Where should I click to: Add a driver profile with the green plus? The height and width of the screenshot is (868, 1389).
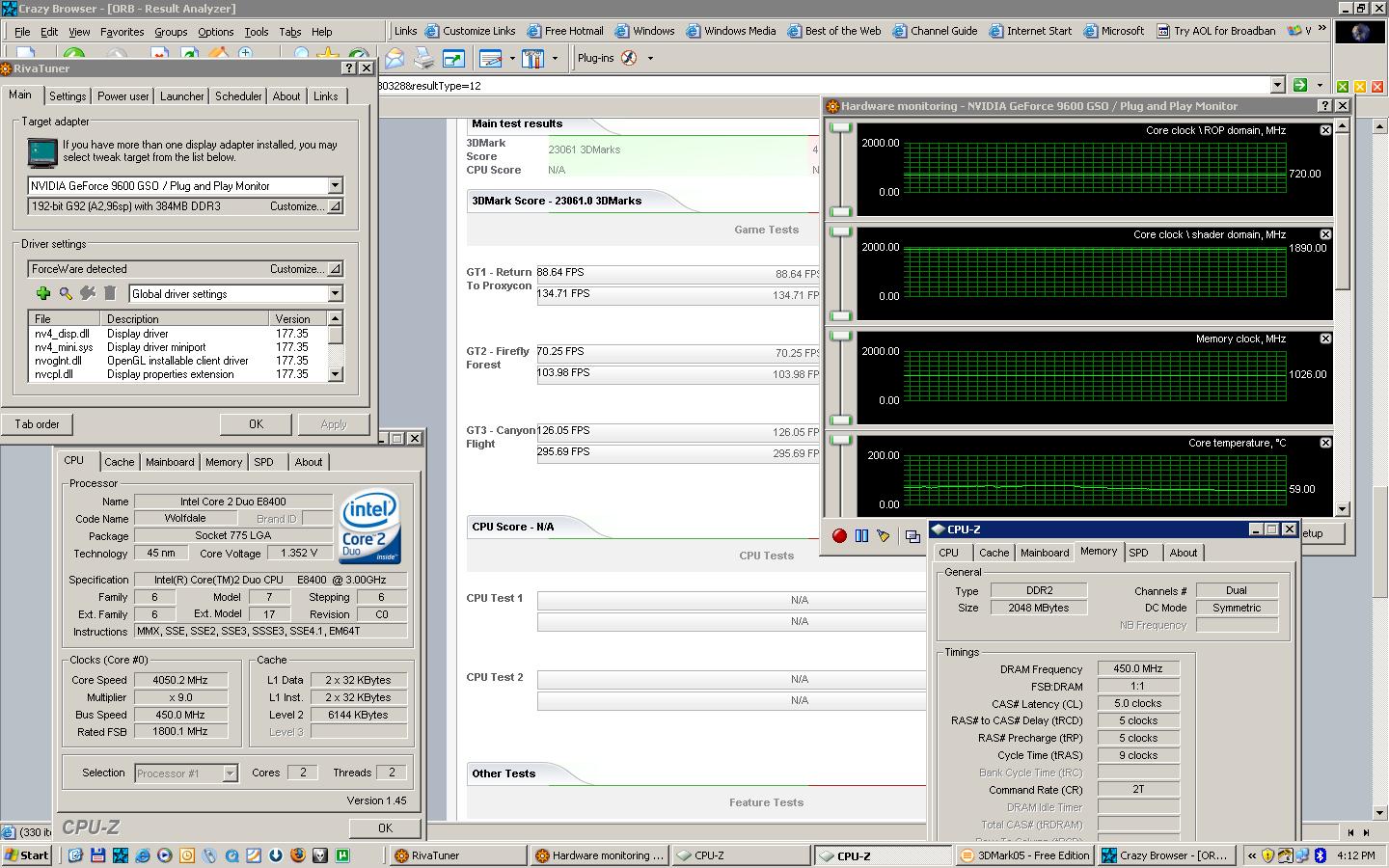[x=42, y=293]
